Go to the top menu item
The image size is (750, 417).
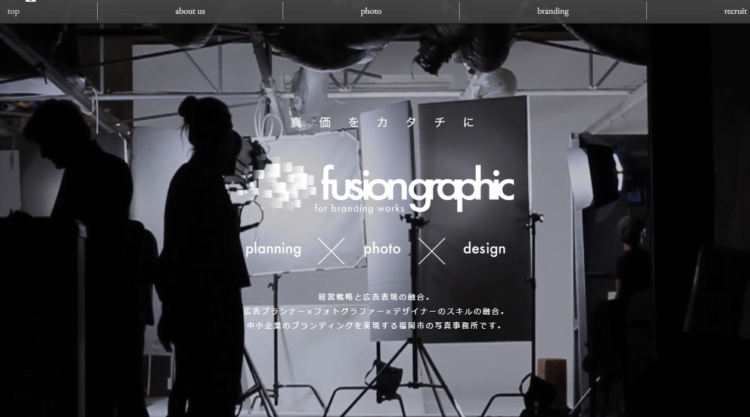pyautogui.click(x=13, y=11)
